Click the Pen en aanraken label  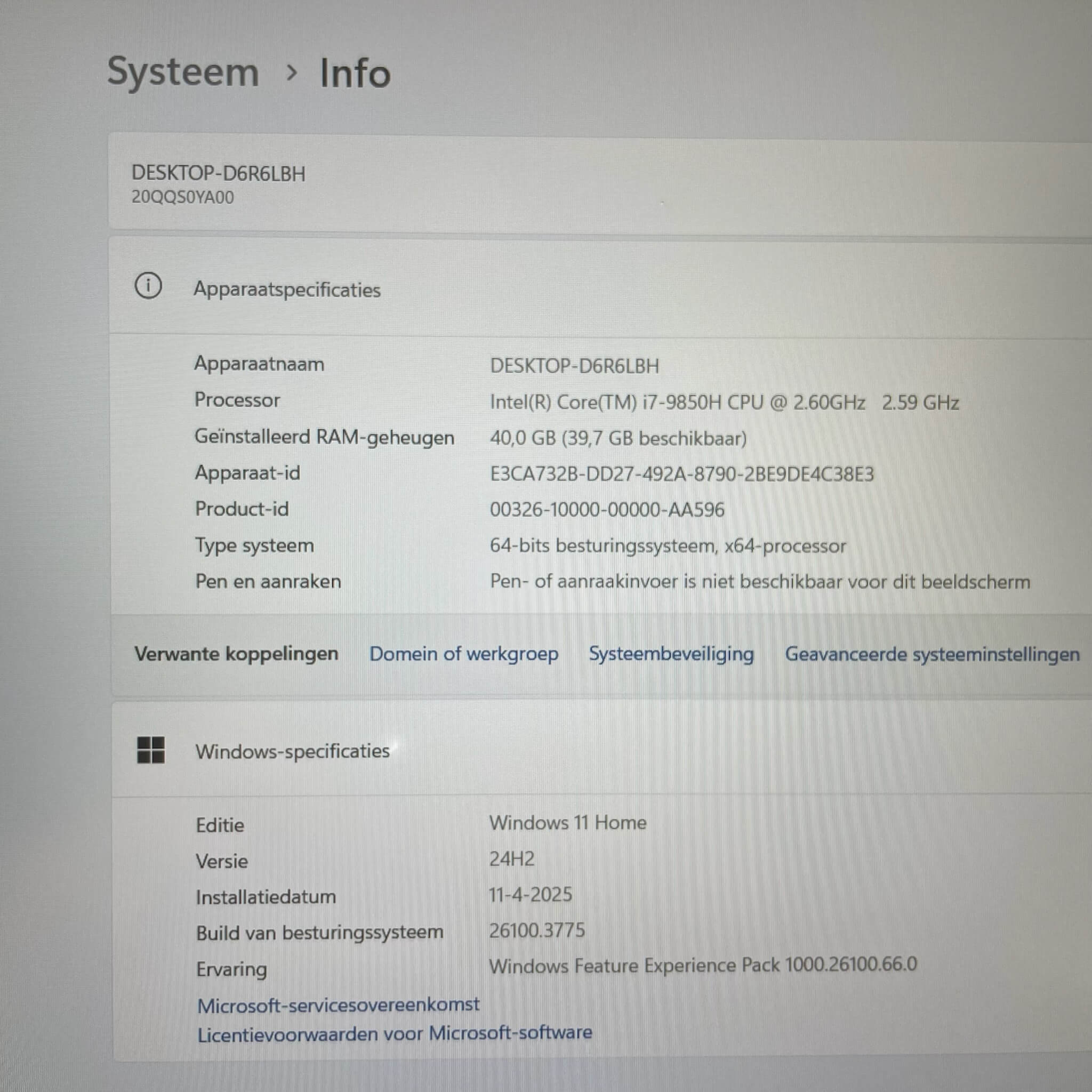tap(268, 582)
